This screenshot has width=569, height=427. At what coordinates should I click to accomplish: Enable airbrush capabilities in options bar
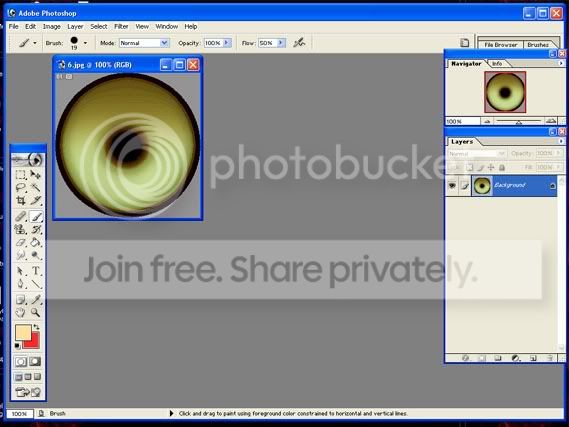click(299, 43)
